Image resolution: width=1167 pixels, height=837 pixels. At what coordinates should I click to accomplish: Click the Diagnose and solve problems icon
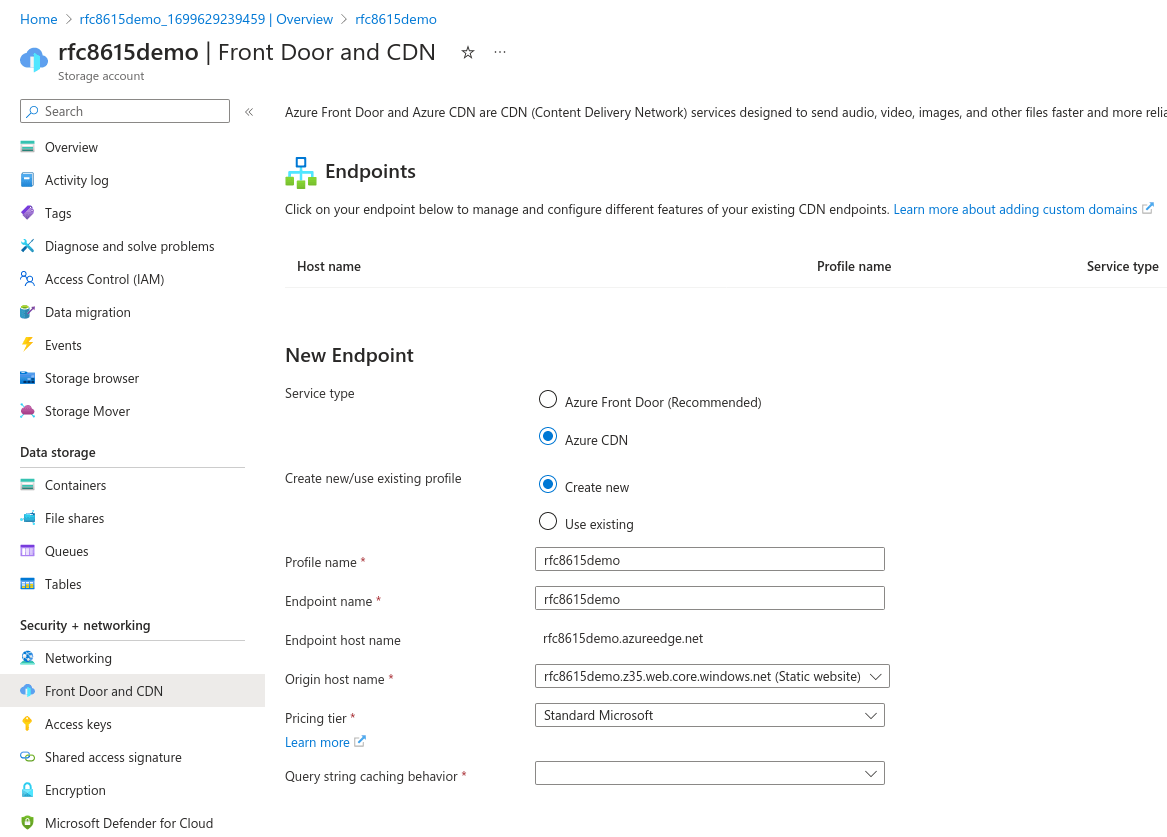coord(28,246)
